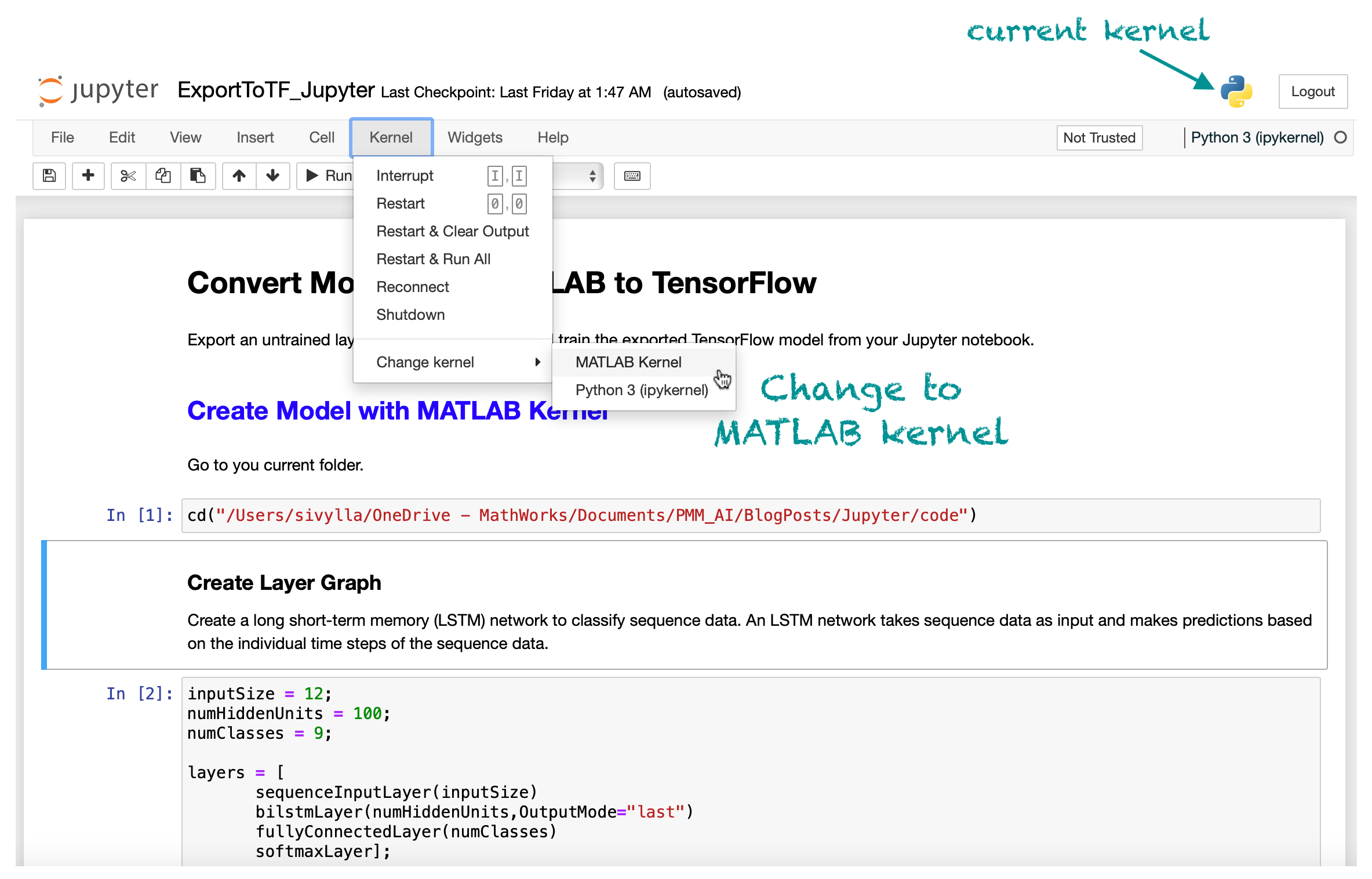Expand the Change kernel submenu
Viewport: 1372px width, 879px height.
point(452,362)
